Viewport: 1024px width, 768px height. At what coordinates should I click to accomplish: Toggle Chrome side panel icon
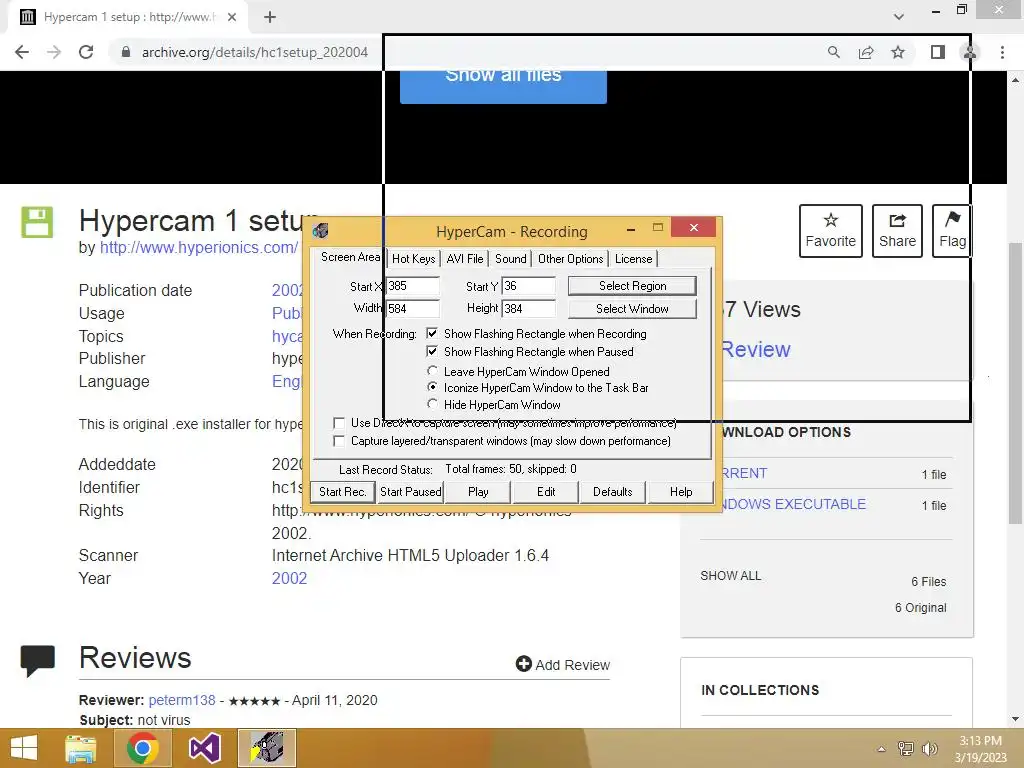[x=938, y=52]
